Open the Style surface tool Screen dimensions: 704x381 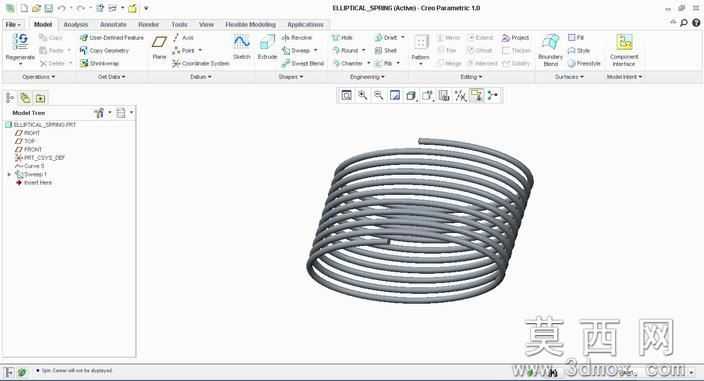(x=579, y=51)
